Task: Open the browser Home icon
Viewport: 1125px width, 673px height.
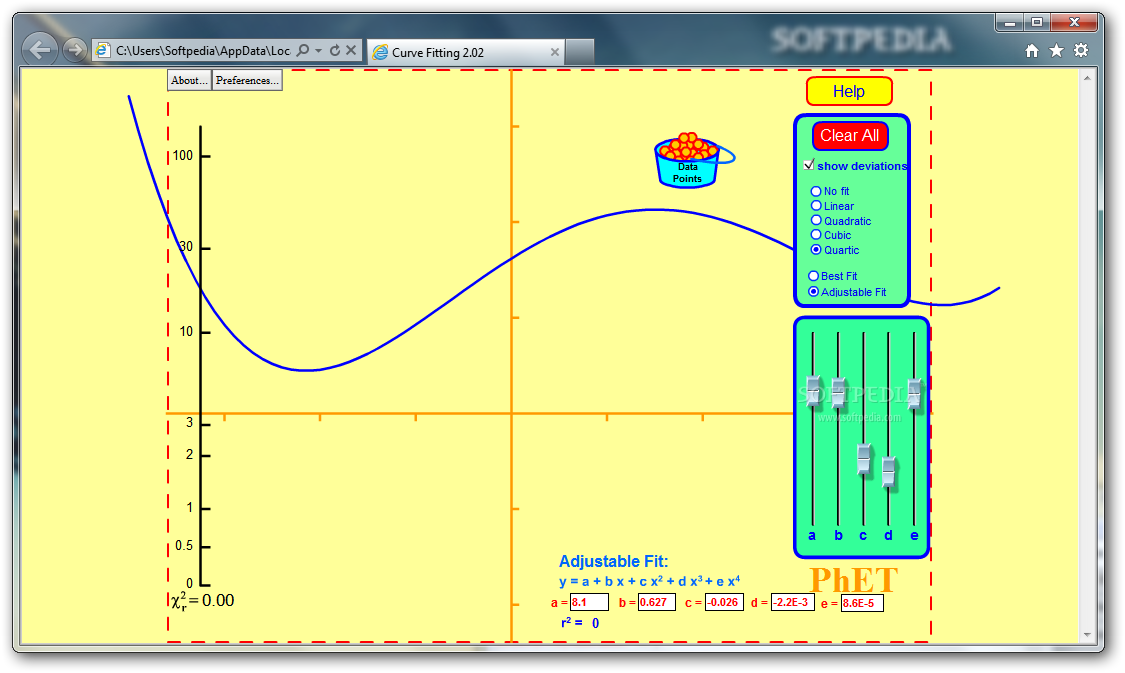Action: coord(1032,50)
